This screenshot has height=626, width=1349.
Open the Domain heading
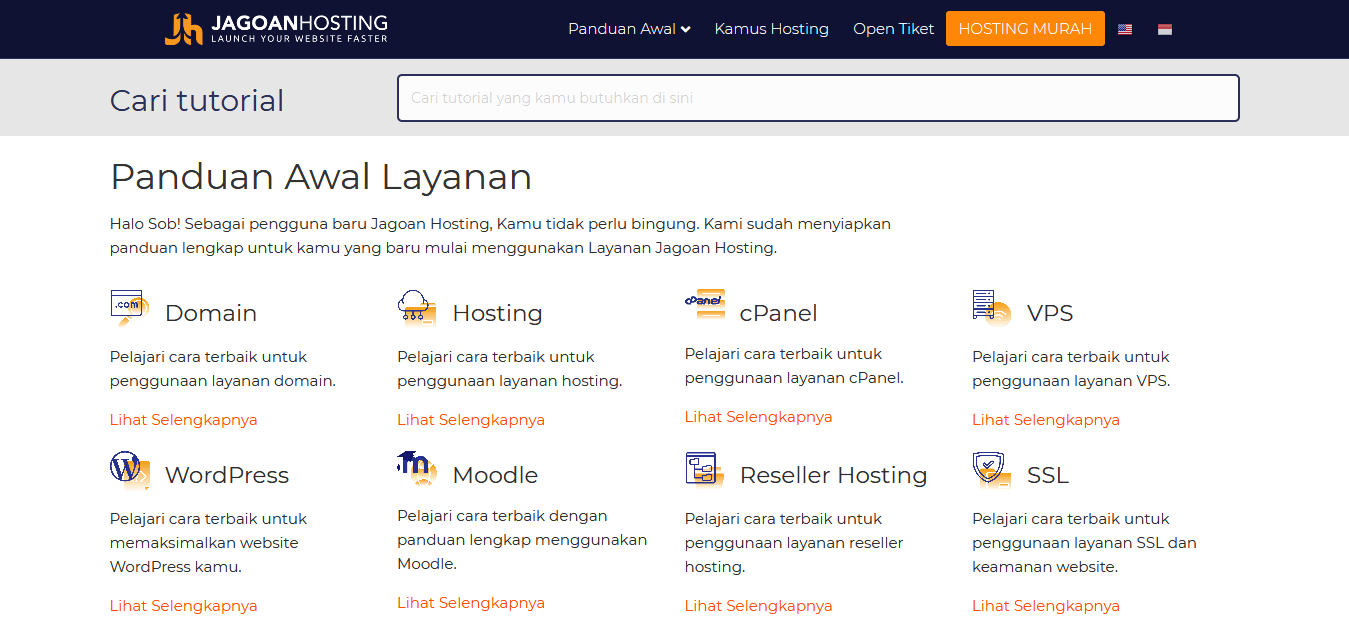tap(211, 313)
